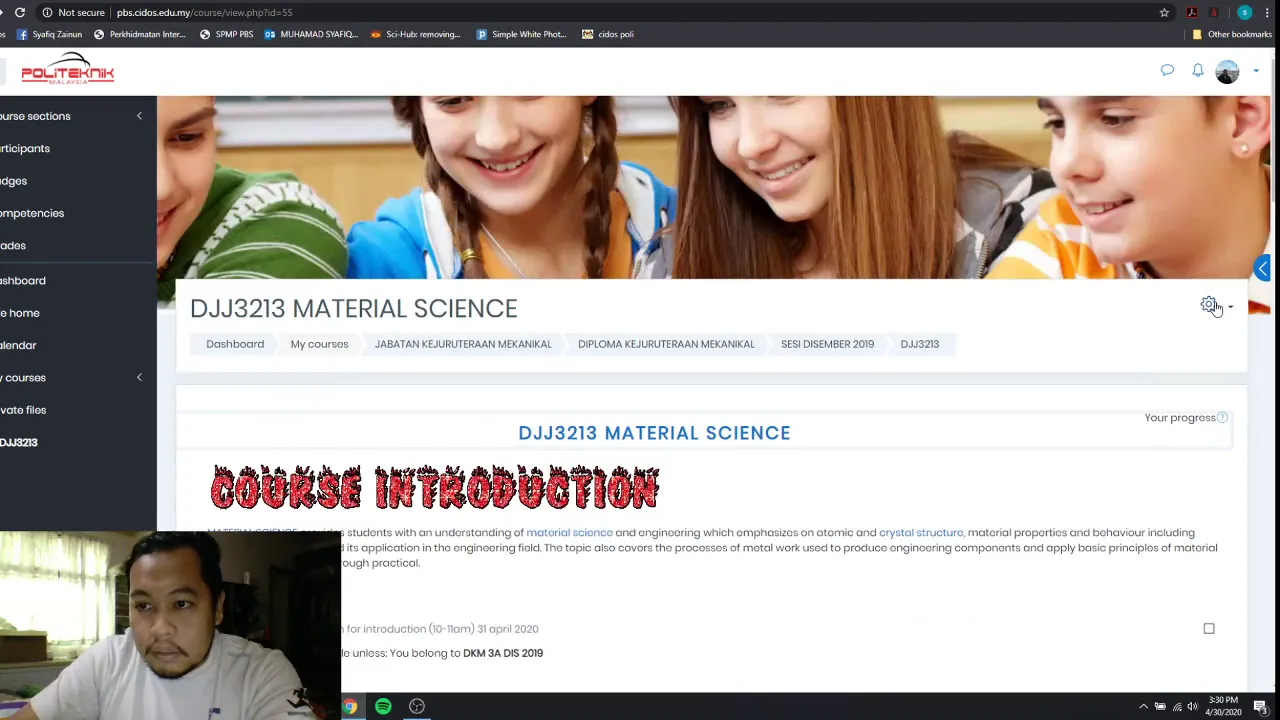
Task: Follow the crystal structure glossary link
Action: 921,533
